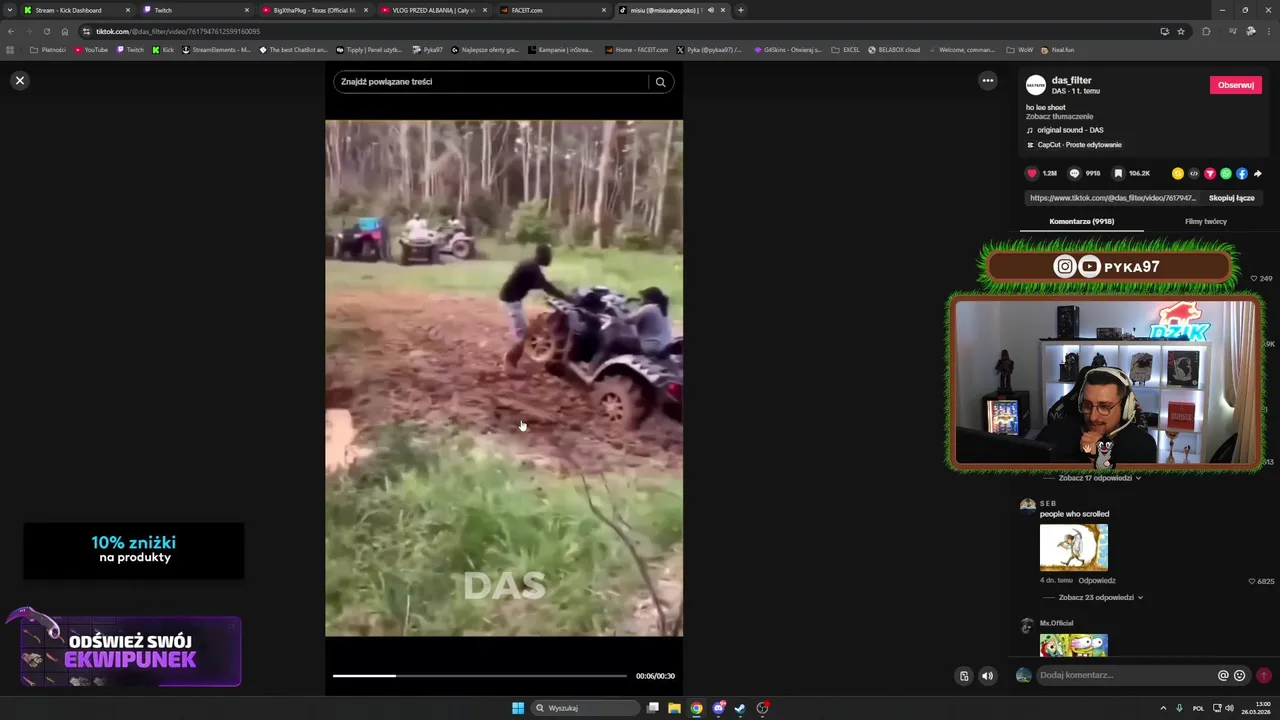Like SEB's comment with heart showing 6825
This screenshot has height=720, width=1280.
point(1252,581)
